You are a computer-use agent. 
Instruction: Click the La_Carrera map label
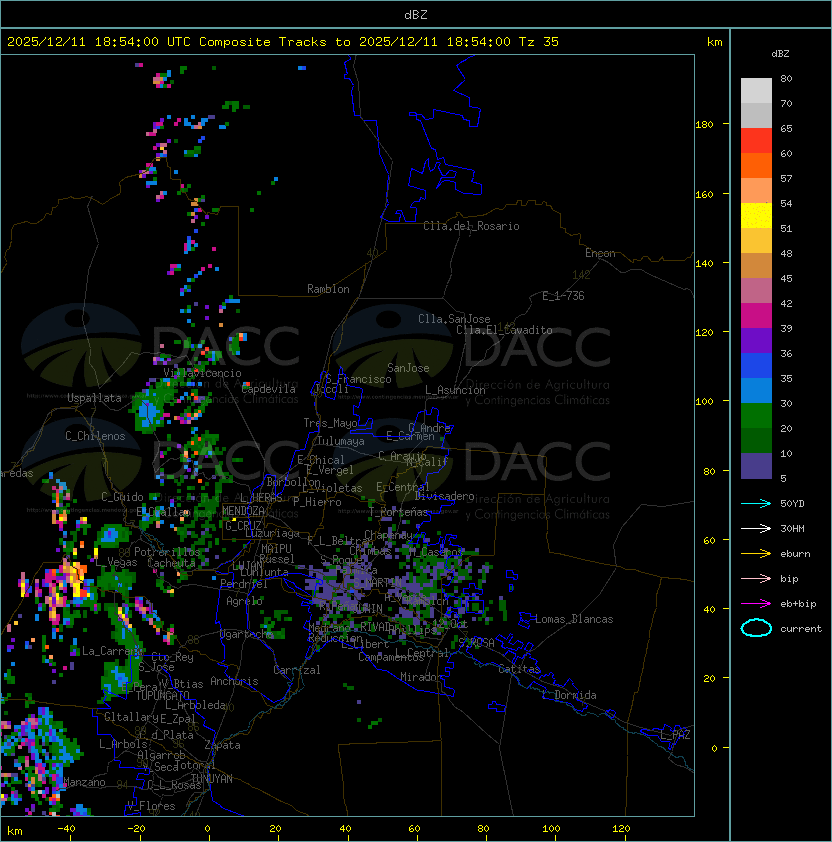(x=112, y=651)
